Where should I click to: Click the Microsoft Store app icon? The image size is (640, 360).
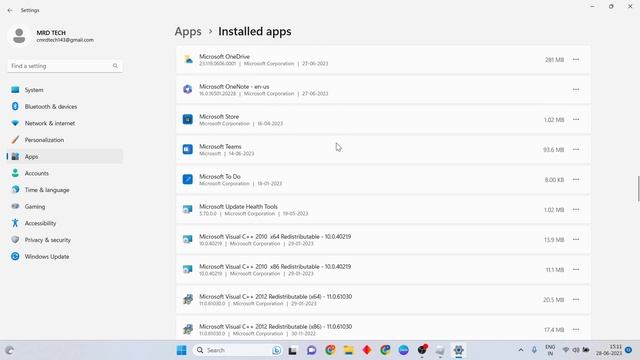tap(187, 119)
